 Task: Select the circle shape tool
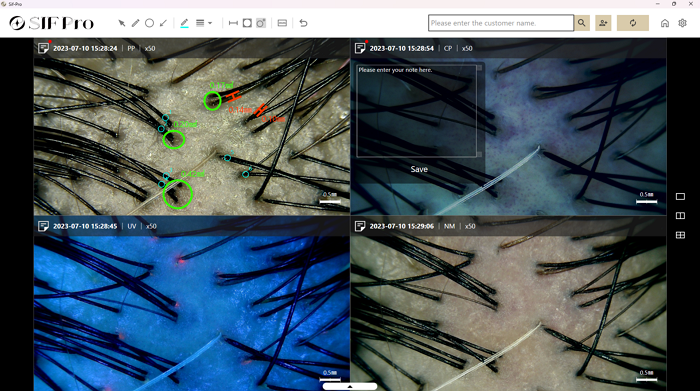(x=150, y=23)
